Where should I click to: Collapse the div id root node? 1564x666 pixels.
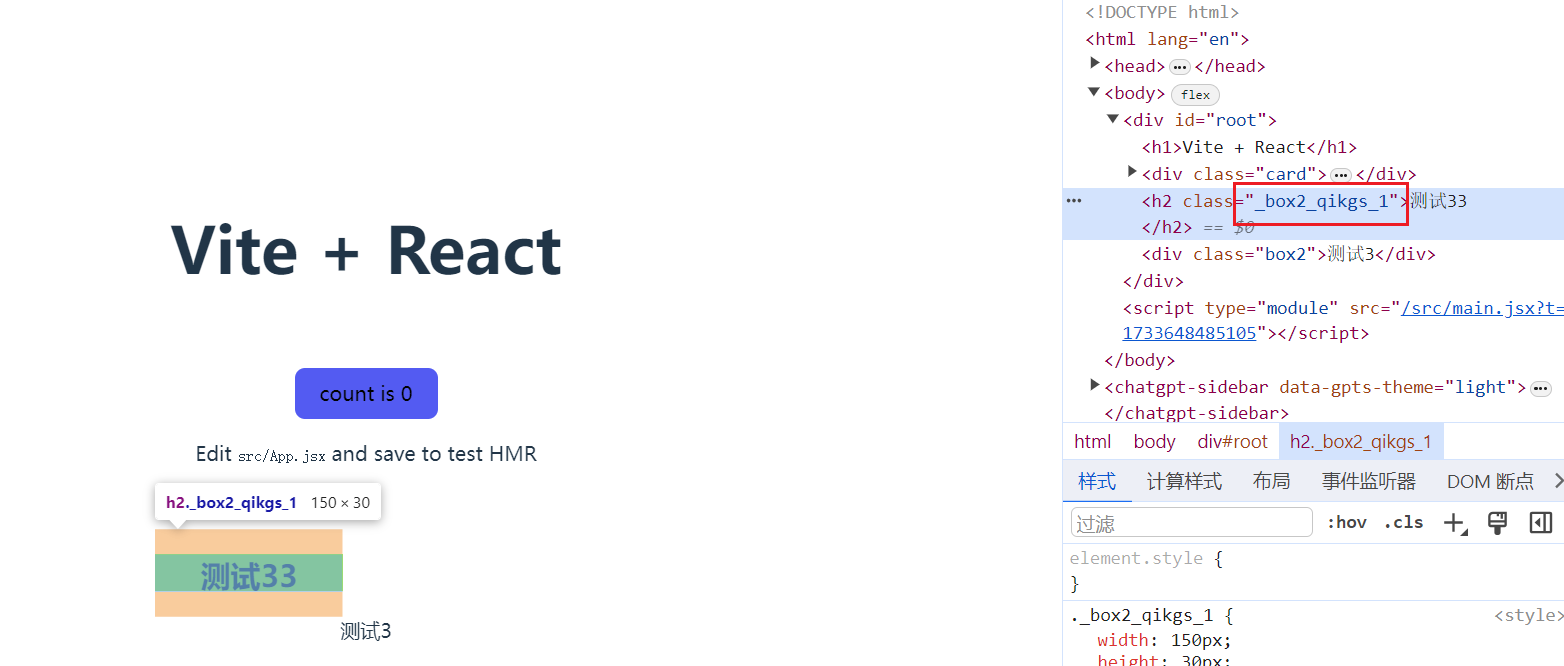click(x=1113, y=118)
